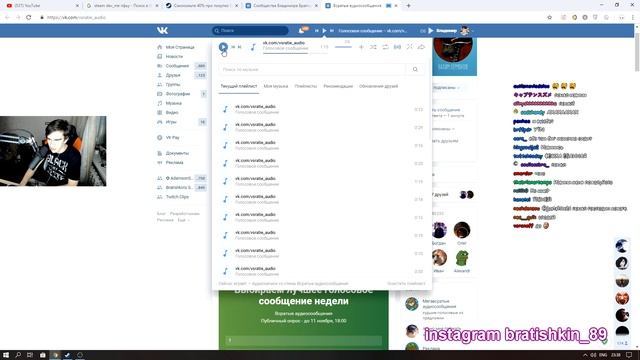The width and height of the screenshot is (640, 360).
Task: Open the profile menu arrow beside avatar
Action: point(473,31)
